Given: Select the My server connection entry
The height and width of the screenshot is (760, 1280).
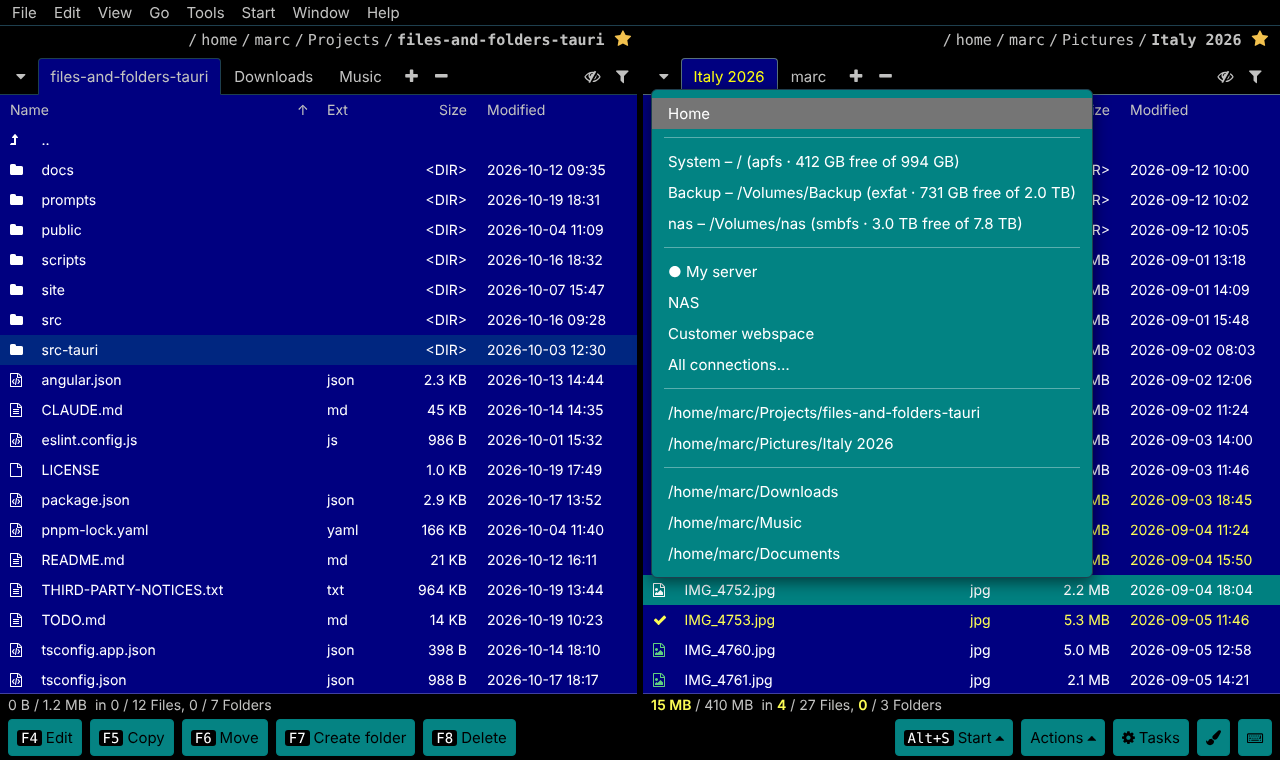Looking at the screenshot, I should (871, 272).
